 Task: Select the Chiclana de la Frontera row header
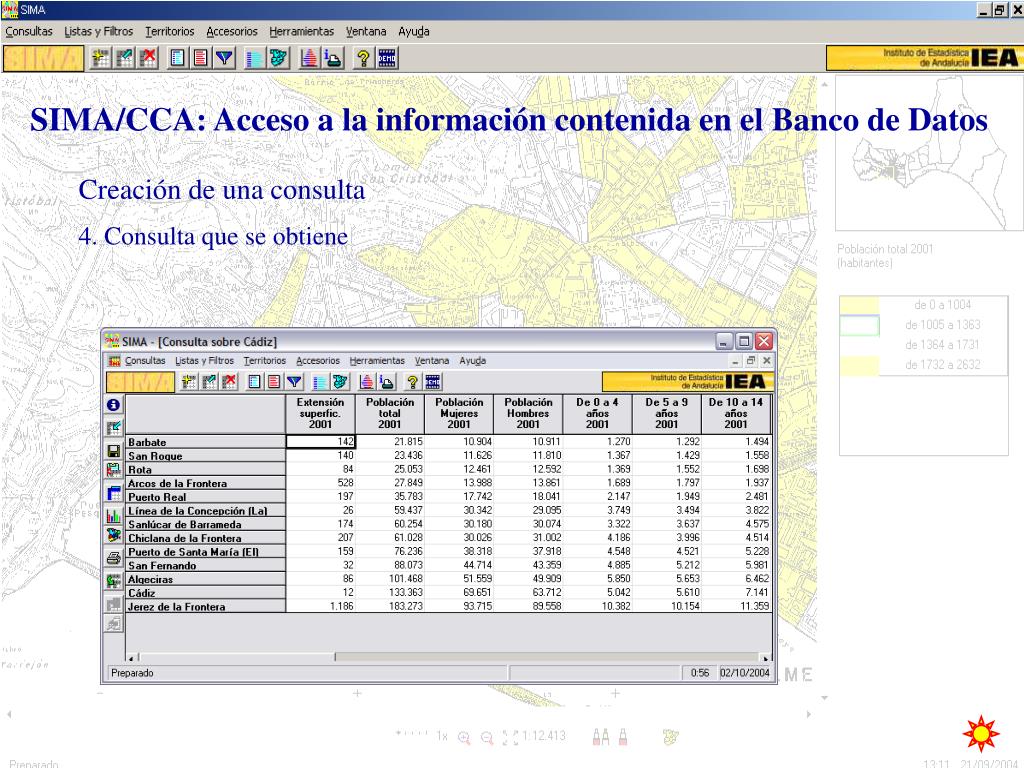pos(206,538)
